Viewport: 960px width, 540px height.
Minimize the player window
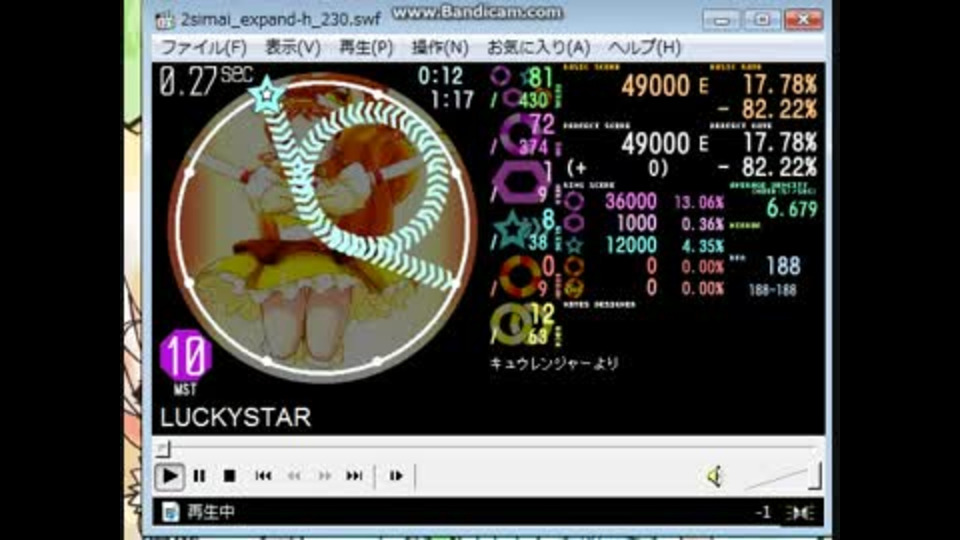721,20
